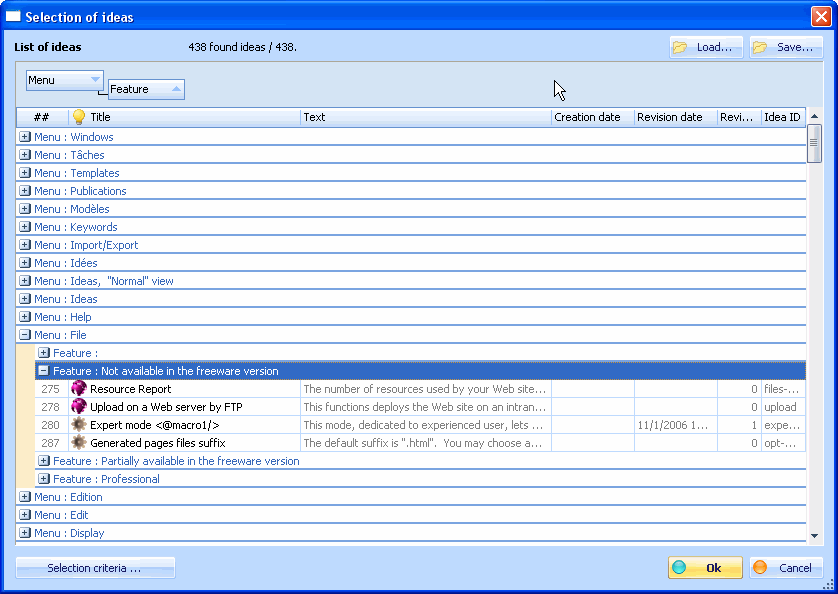Viewport: 838px width, 594px height.
Task: Click the lightbulb icon in the Title column header
Action: pyautogui.click(x=77, y=117)
